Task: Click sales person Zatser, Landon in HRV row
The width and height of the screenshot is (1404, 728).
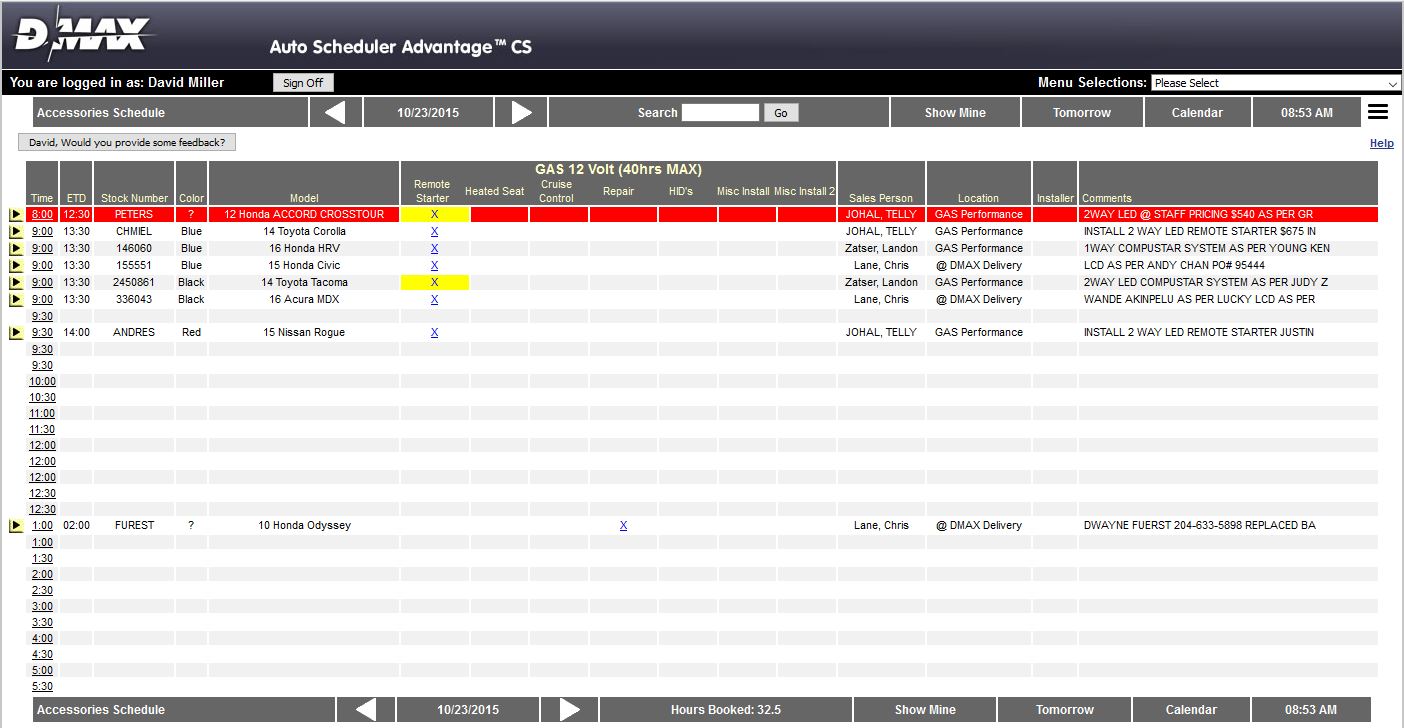Action: click(881, 248)
